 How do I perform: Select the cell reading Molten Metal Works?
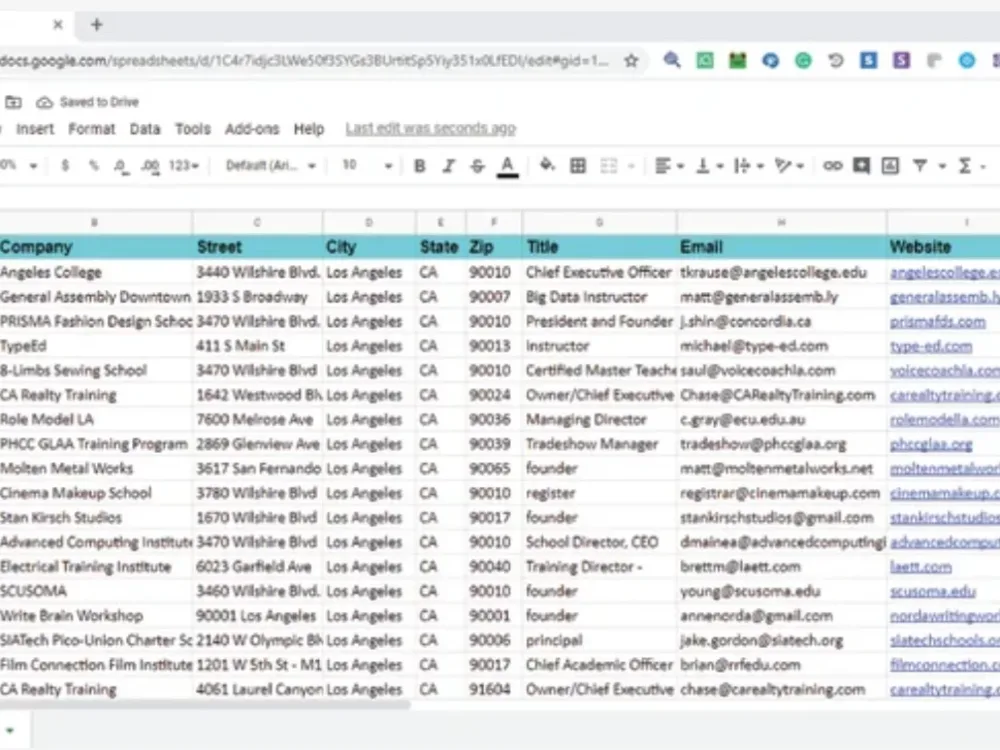(96, 469)
